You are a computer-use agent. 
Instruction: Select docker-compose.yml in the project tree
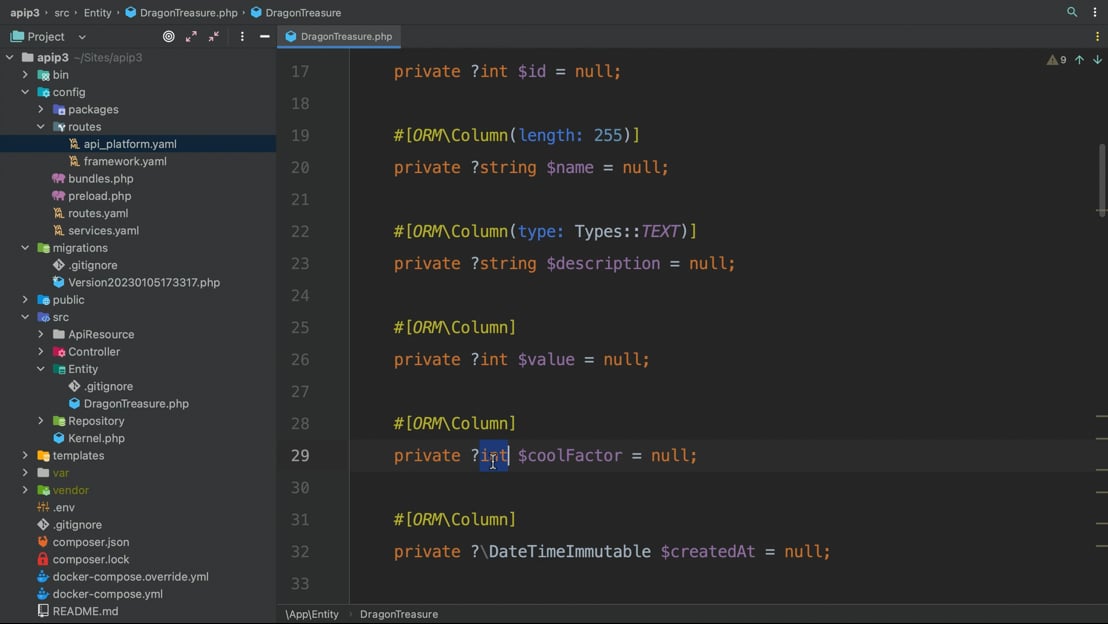107,594
